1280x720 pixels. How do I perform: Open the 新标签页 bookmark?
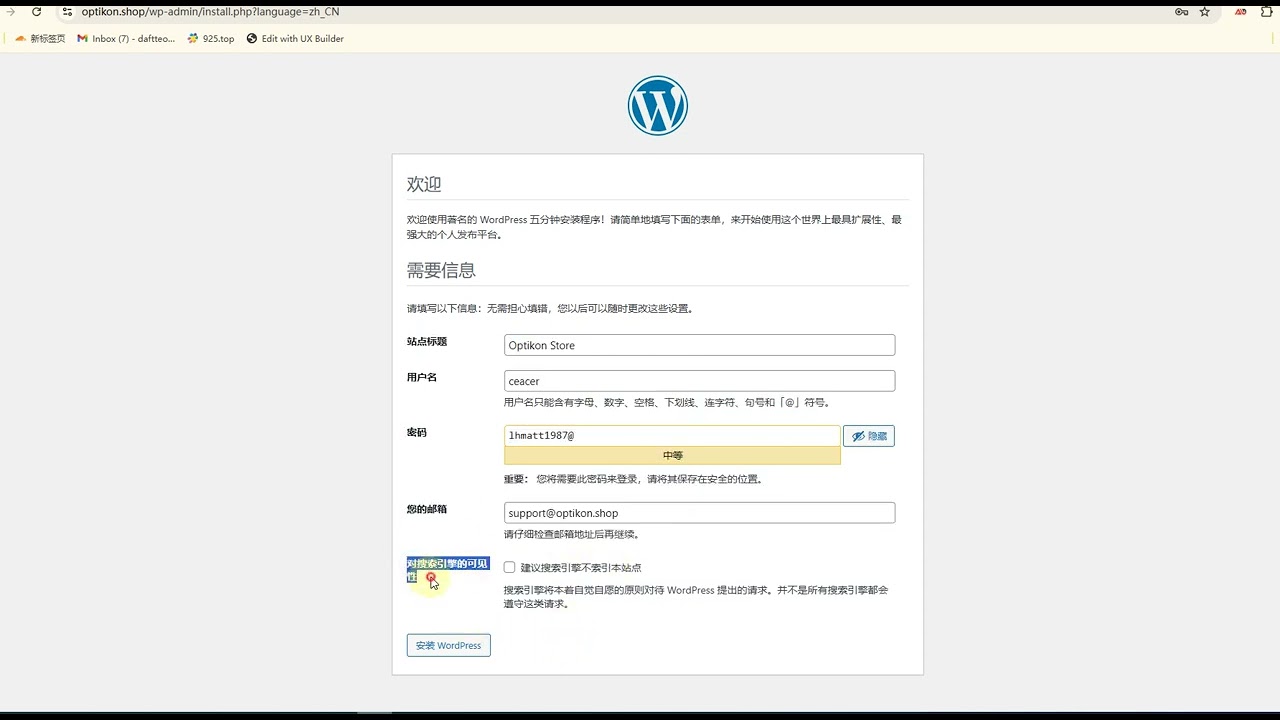click(x=40, y=39)
